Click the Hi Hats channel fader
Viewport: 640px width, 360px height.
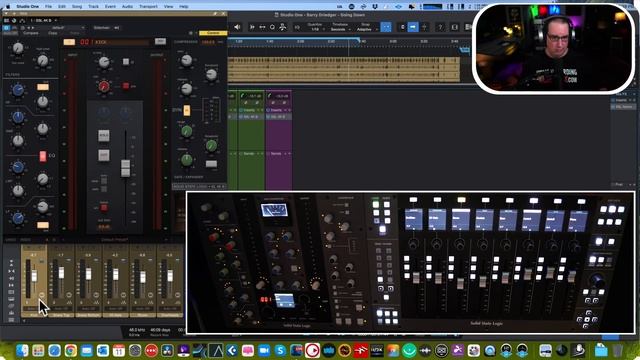pyautogui.click(x=116, y=274)
